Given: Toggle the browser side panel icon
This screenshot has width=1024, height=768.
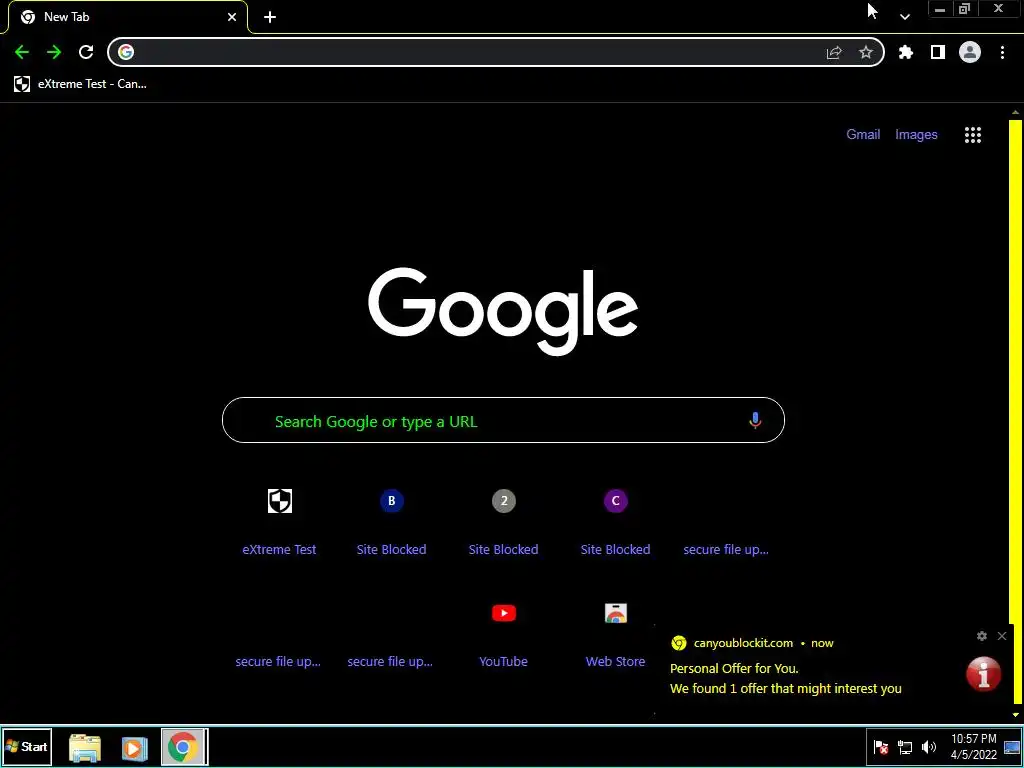Looking at the screenshot, I should [938, 52].
